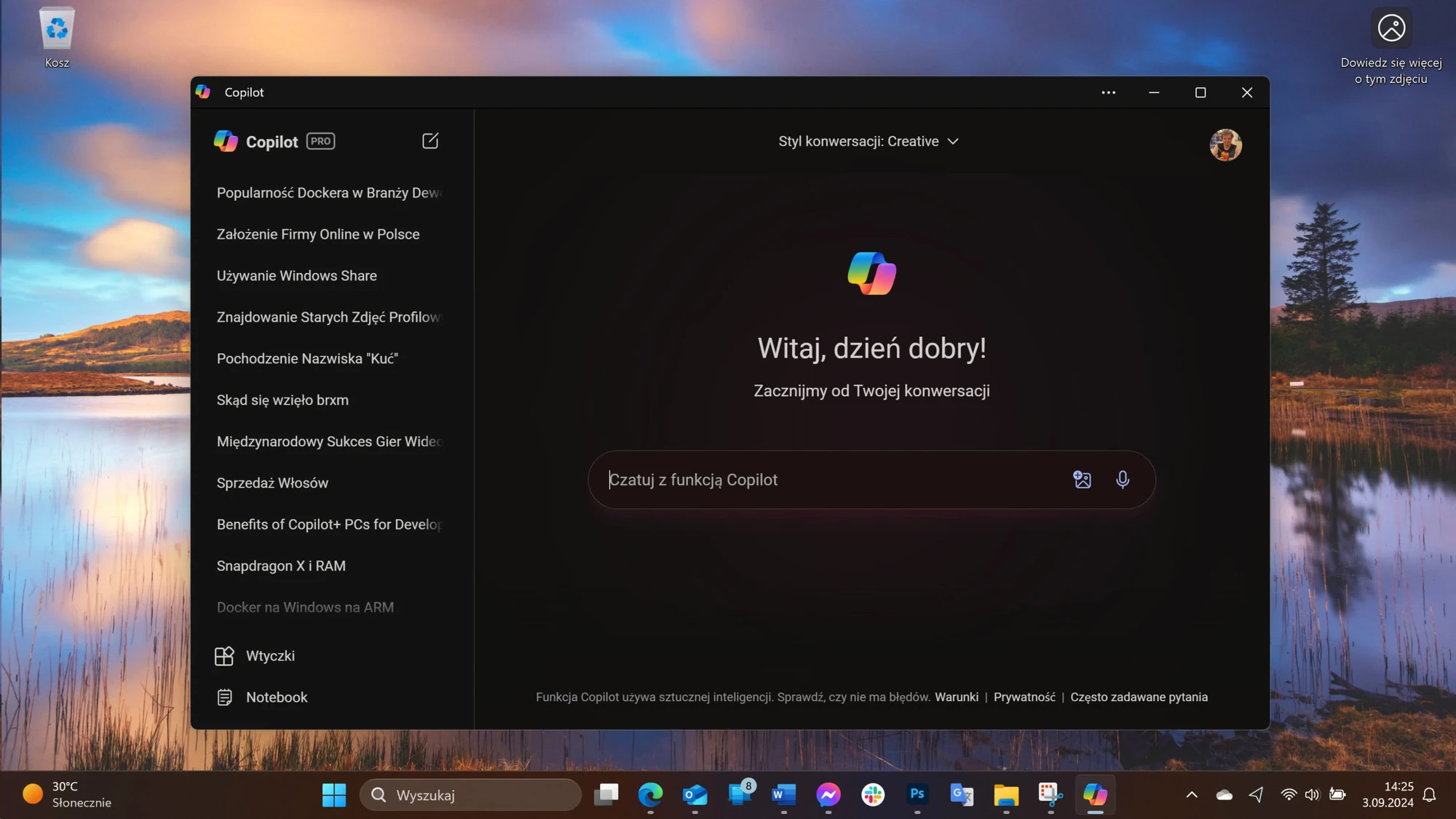
Task: Open chat Międzynarodowy Sukces Gier Wideo
Action: click(x=329, y=442)
